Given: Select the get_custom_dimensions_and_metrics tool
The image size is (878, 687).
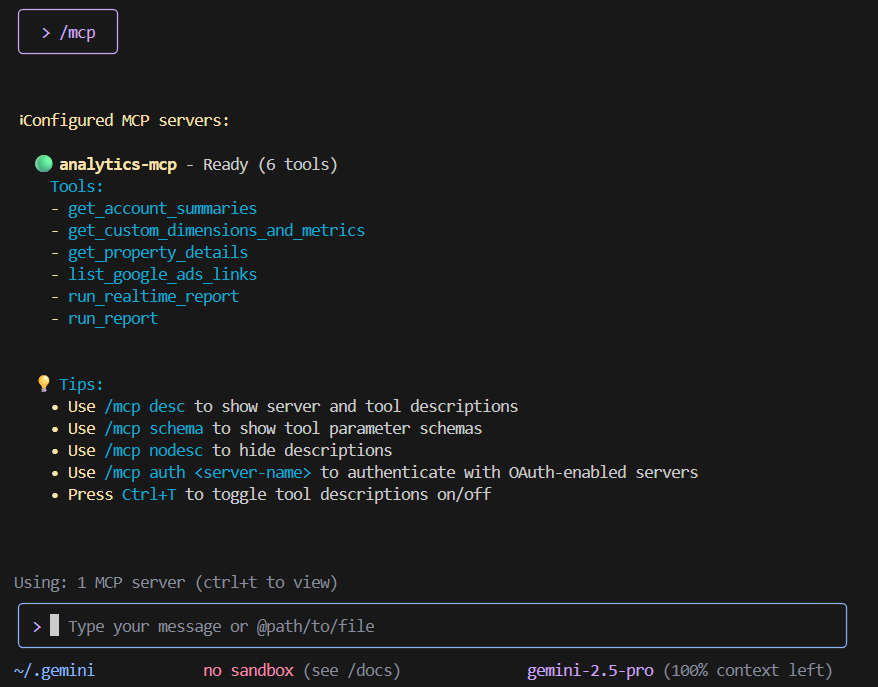Looking at the screenshot, I should 216,231.
